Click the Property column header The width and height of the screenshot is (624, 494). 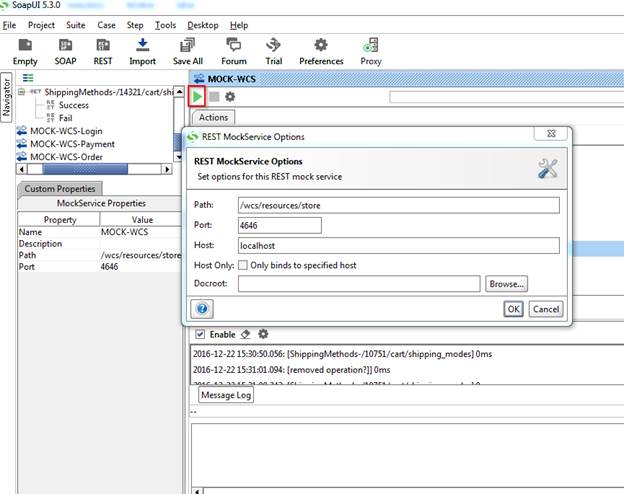coord(59,219)
